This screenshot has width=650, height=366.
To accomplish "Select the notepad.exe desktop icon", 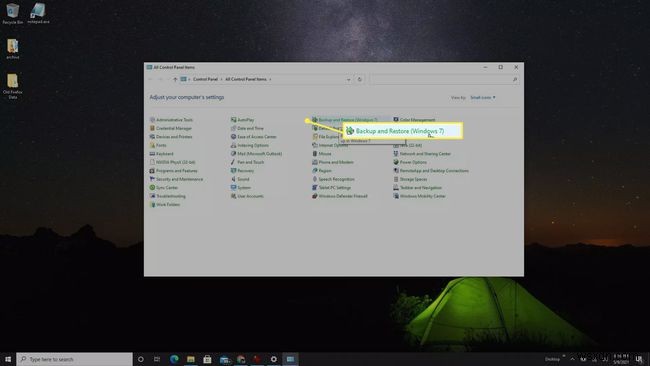I will tap(38, 13).
